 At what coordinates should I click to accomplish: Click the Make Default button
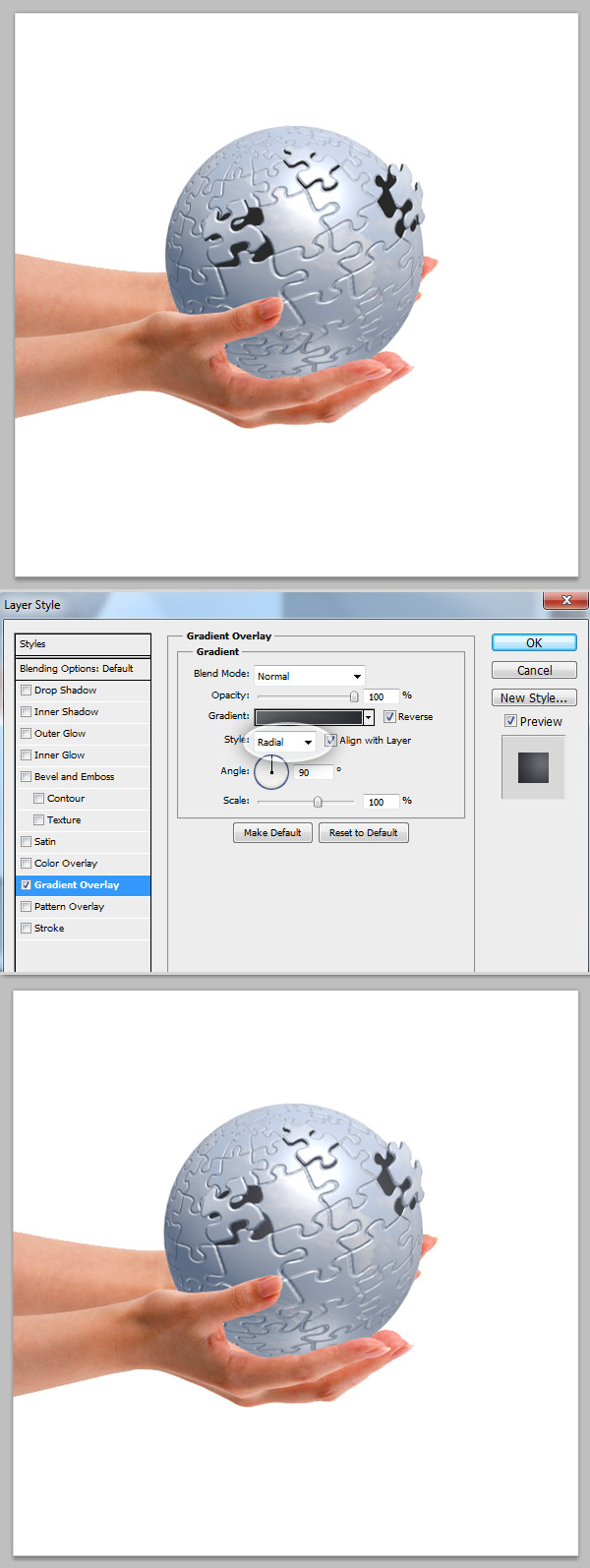(272, 833)
